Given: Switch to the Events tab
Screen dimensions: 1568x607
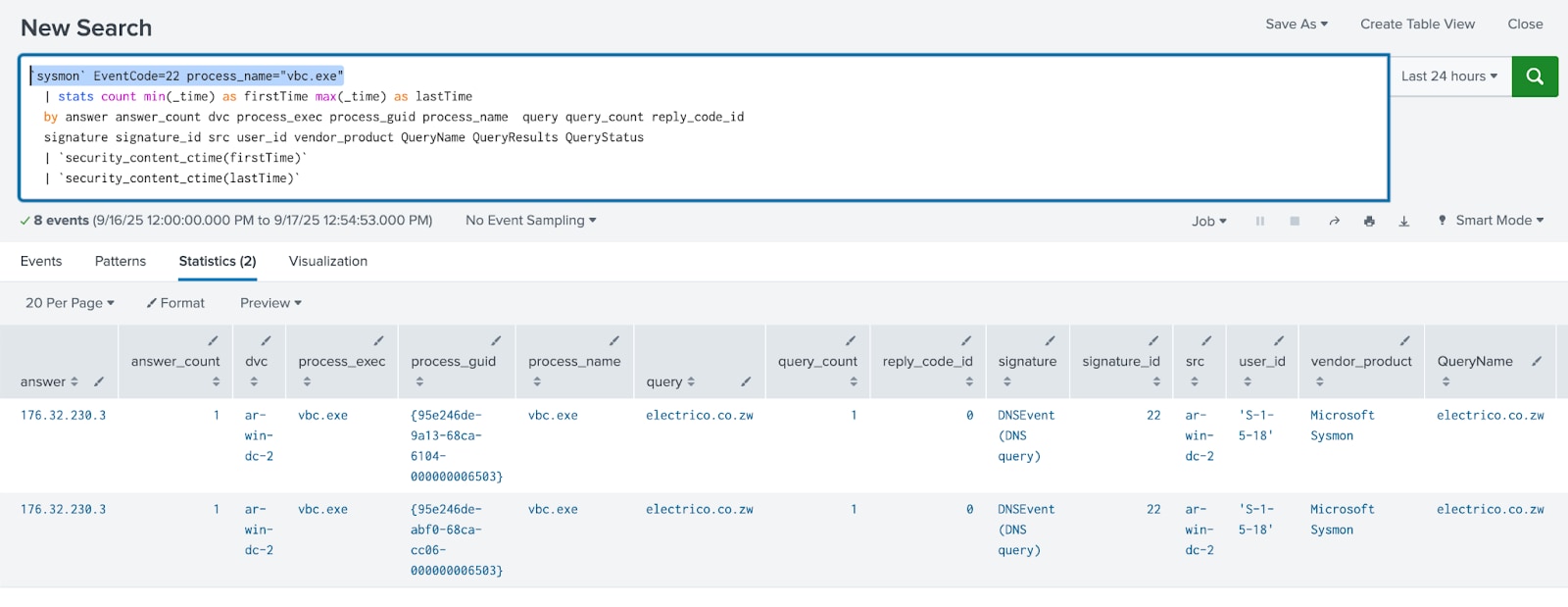Looking at the screenshot, I should pos(41,261).
